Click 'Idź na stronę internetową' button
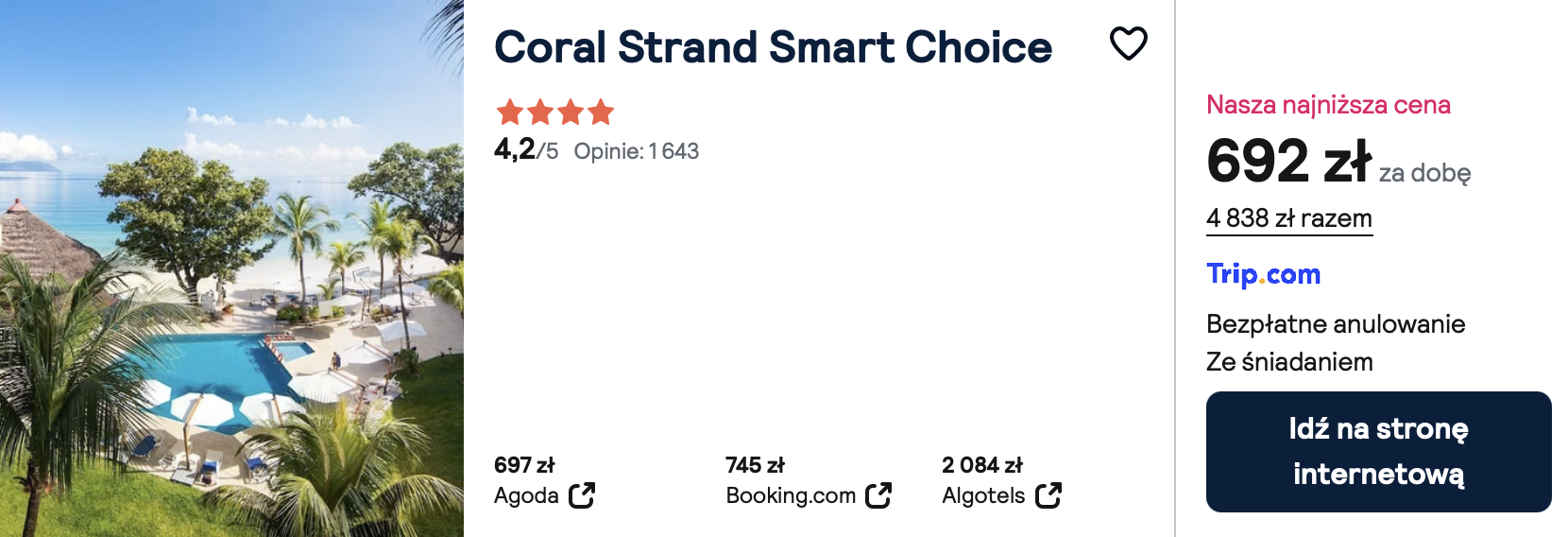This screenshot has width=1568, height=537. [x=1378, y=452]
